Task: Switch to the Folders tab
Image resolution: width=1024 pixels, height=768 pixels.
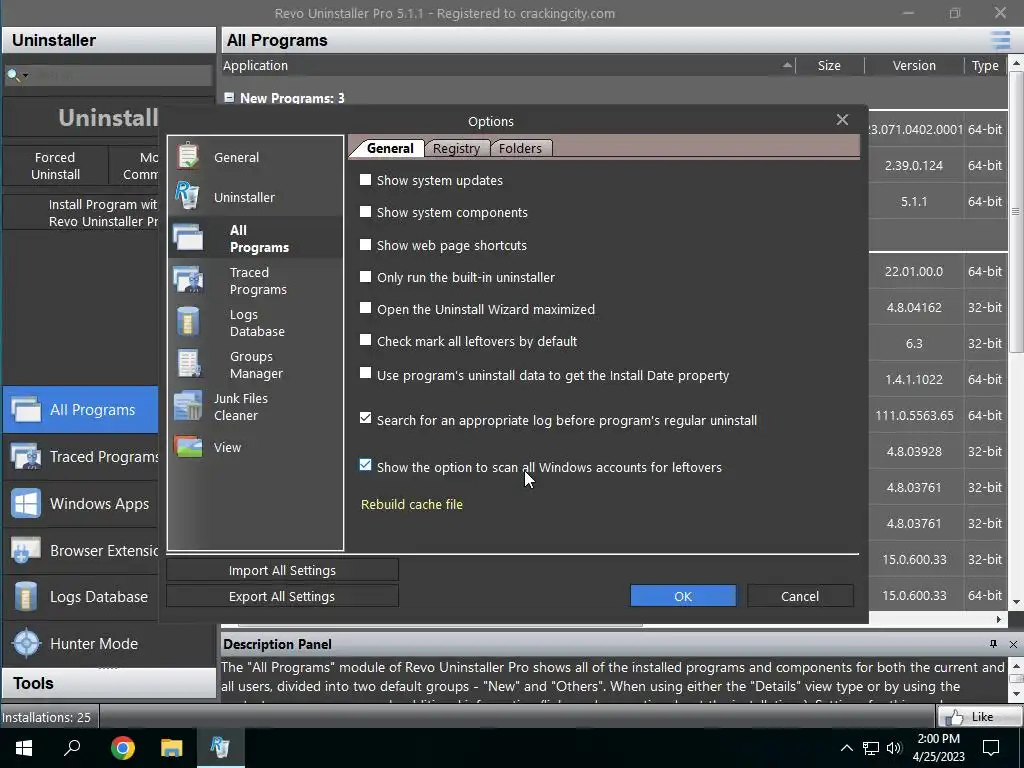Action: tap(520, 148)
